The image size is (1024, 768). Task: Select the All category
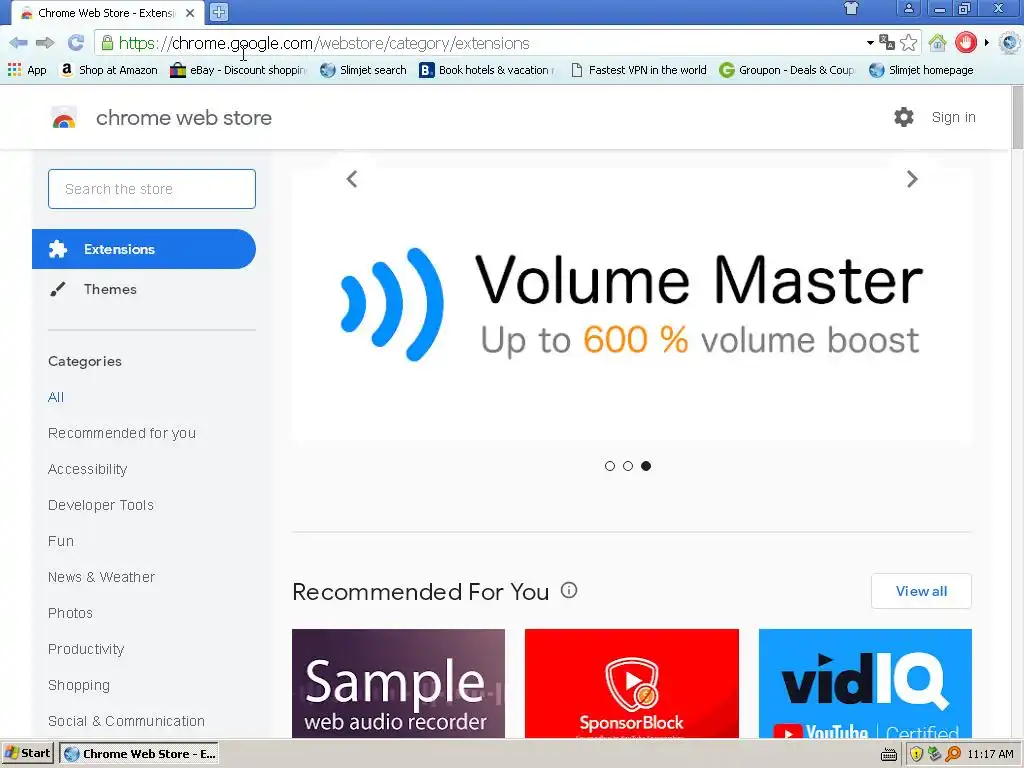click(x=56, y=397)
